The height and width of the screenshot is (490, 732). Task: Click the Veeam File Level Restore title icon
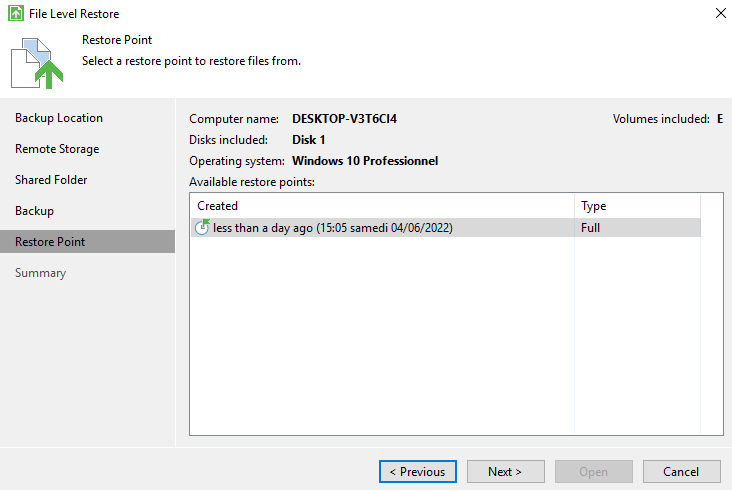pyautogui.click(x=16, y=14)
